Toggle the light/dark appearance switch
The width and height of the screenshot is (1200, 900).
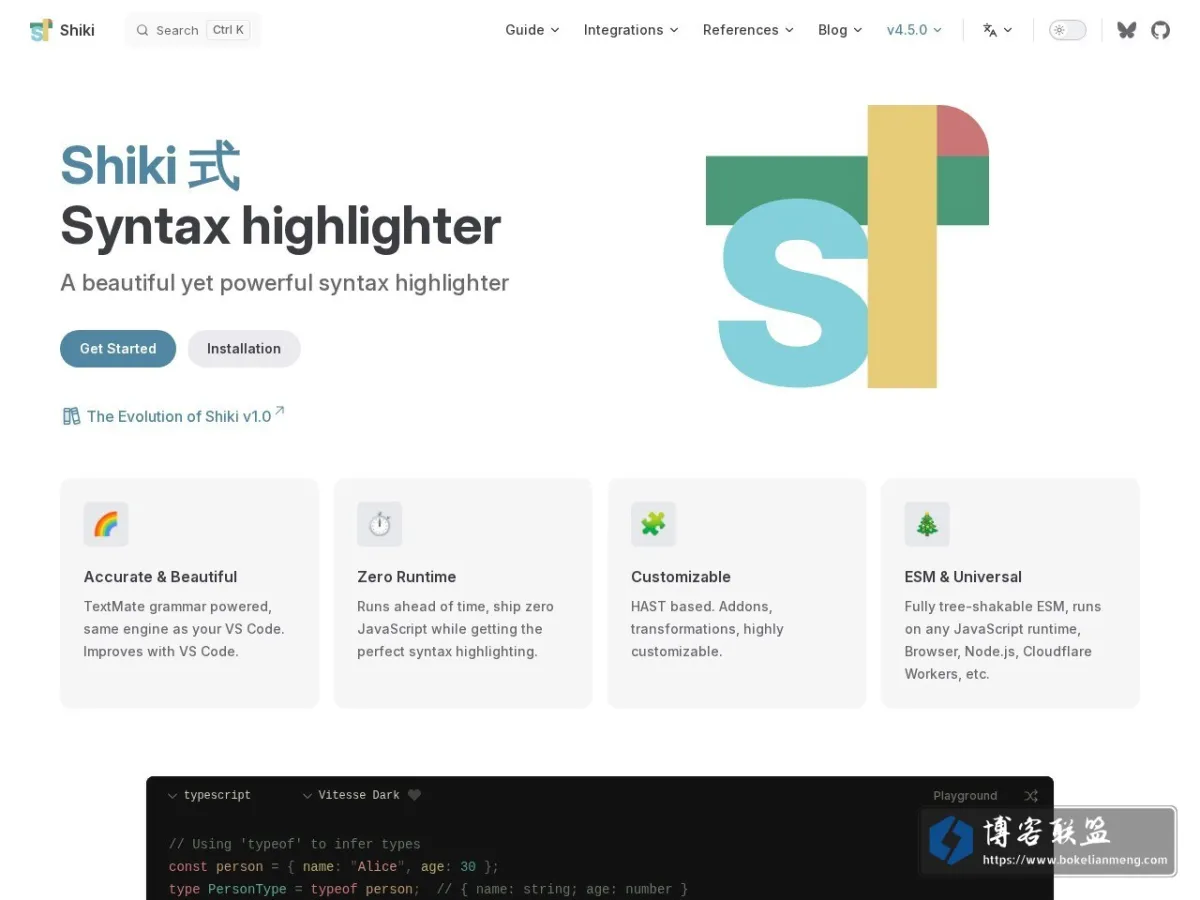click(1067, 30)
